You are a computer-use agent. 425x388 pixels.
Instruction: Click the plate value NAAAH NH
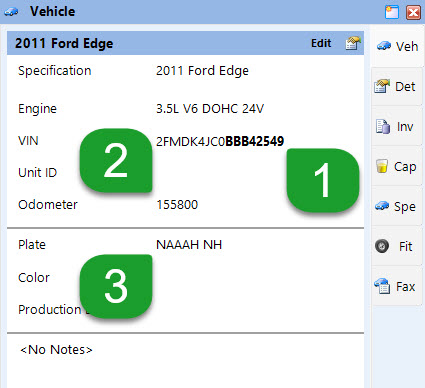[189, 245]
